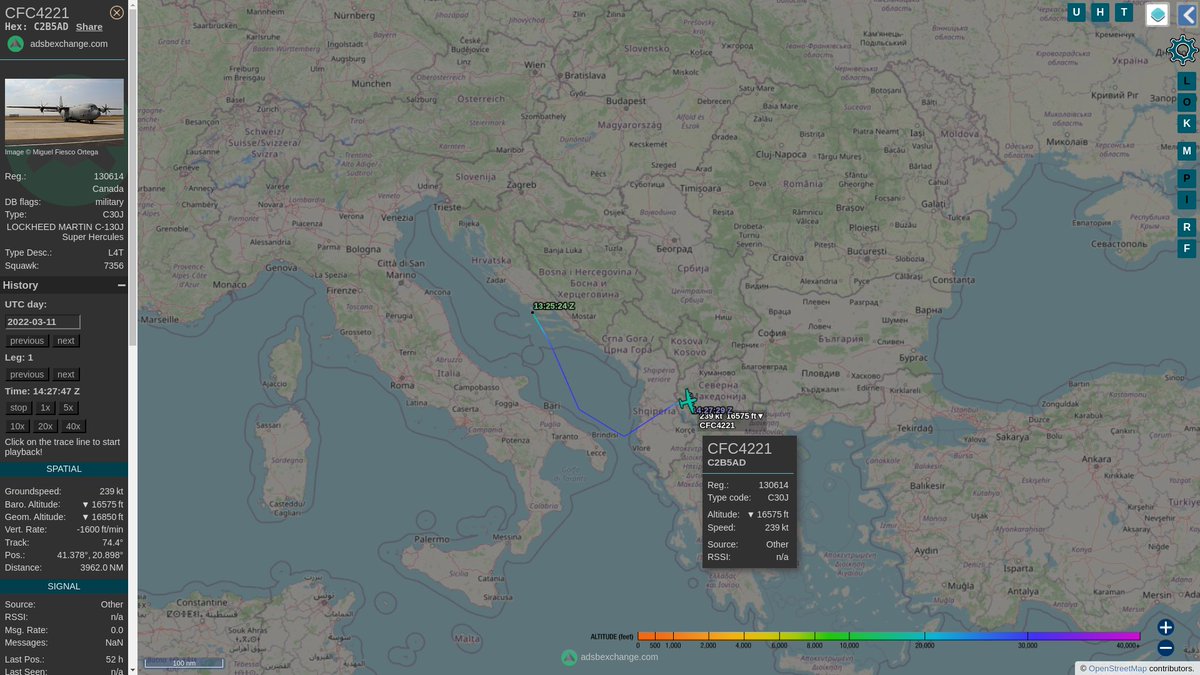Collapse sidebar with the left arrow button
The image size is (1200, 675).
click(x=1186, y=14)
